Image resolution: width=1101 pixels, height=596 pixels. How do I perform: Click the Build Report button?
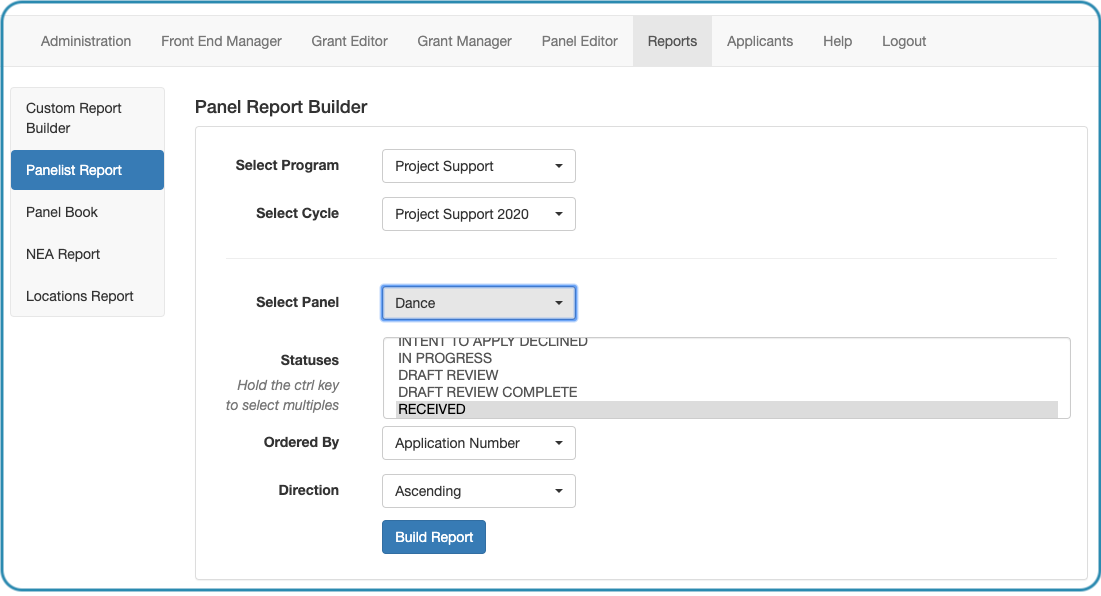(434, 537)
